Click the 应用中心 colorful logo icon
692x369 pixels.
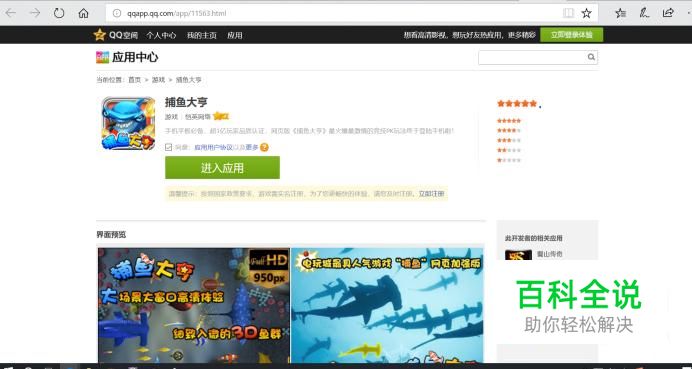tap(102, 57)
